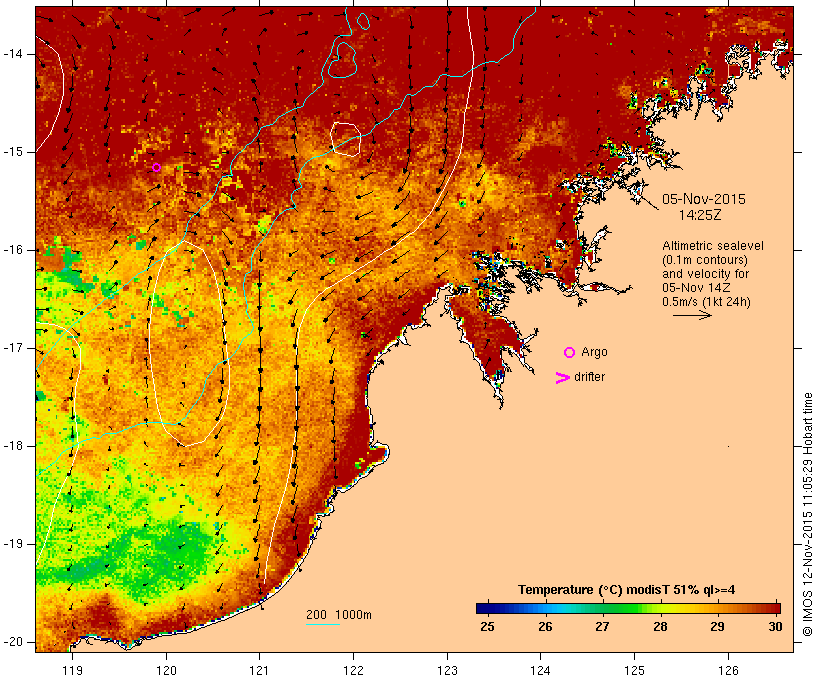
Task: Click the '05-Nov 14Z' text line
Action: coord(696,288)
